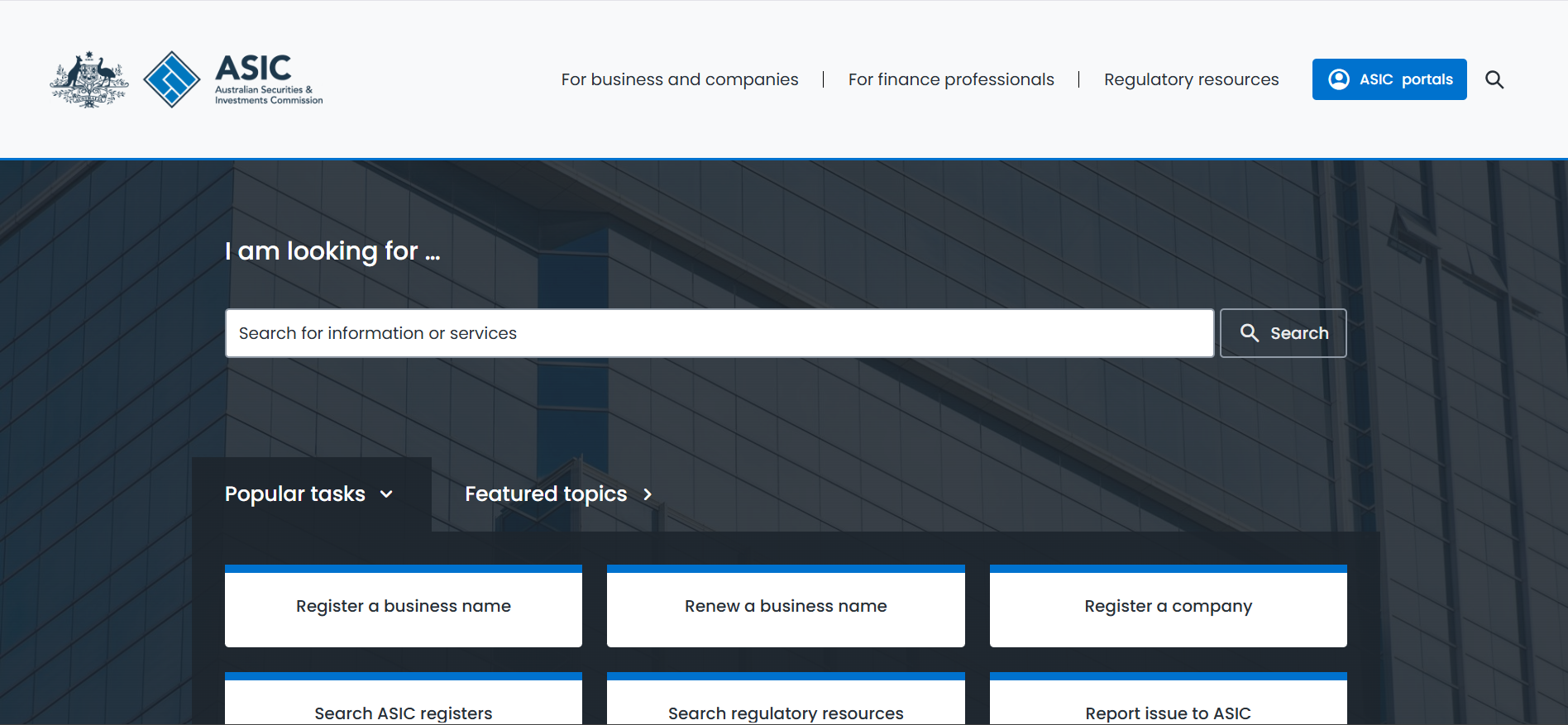Click the ASIC diamond logo
The height and width of the screenshot is (725, 1568).
(172, 79)
